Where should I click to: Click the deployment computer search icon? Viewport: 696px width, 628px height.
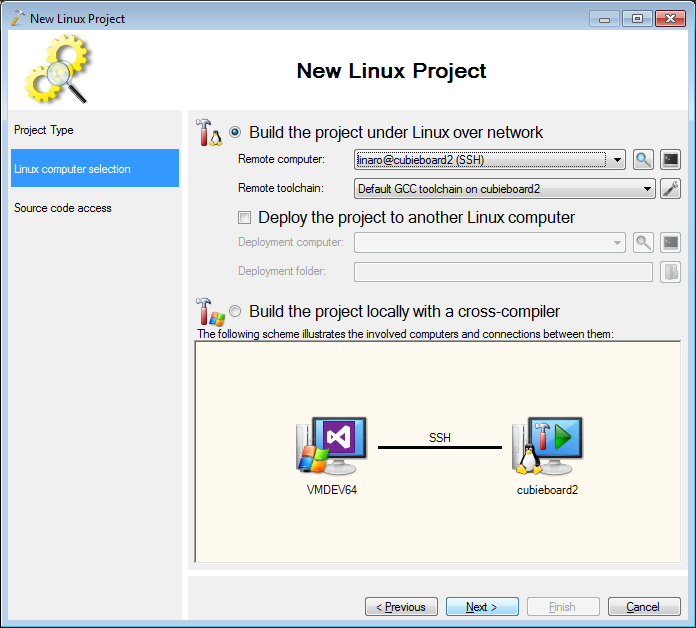point(643,242)
